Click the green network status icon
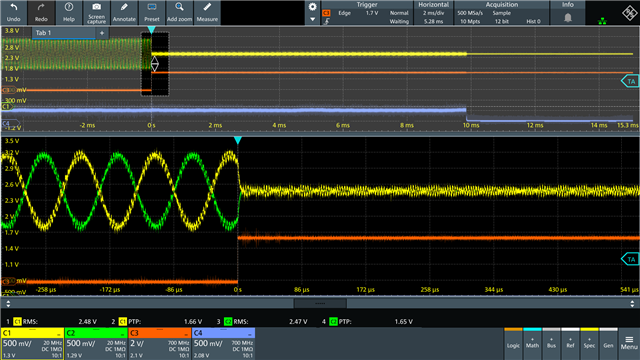 pos(602,20)
